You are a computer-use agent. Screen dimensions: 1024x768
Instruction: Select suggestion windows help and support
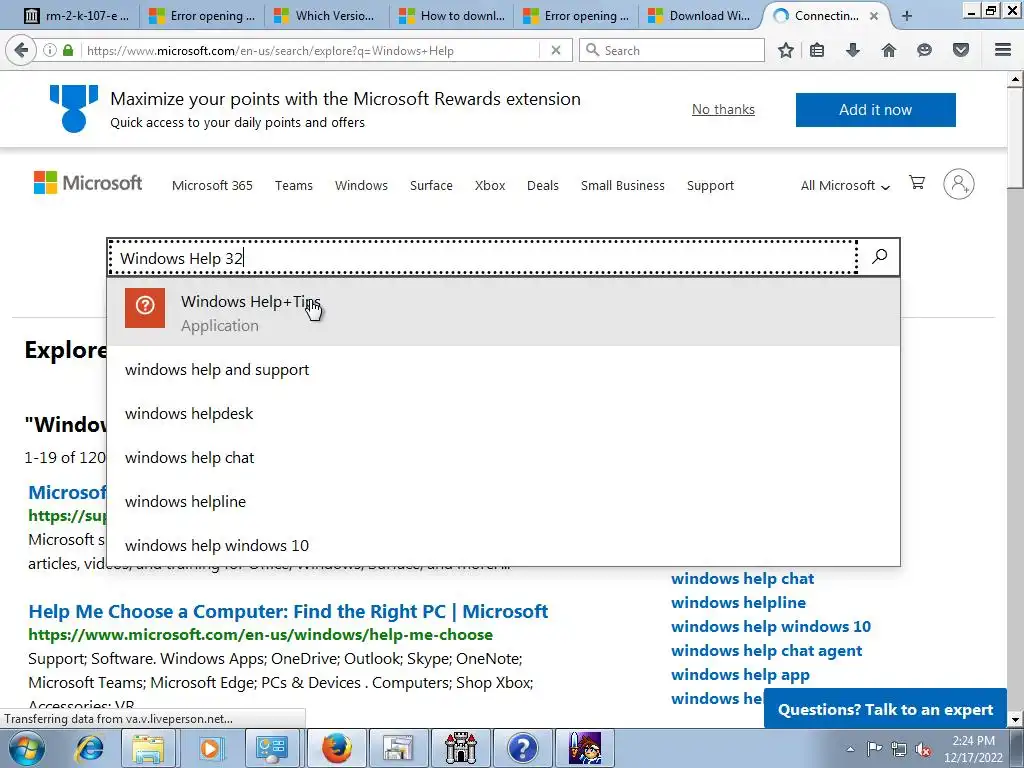pos(504,370)
